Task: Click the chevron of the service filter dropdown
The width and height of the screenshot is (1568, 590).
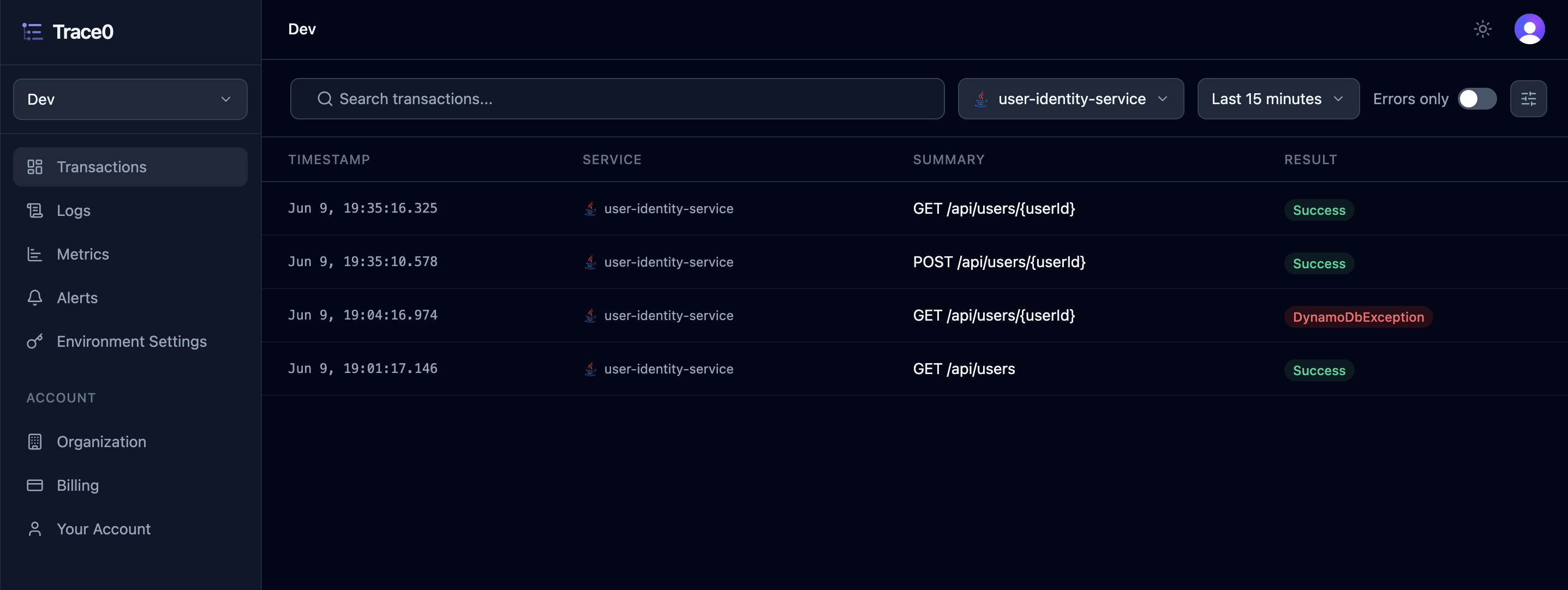Action: 1162,99
